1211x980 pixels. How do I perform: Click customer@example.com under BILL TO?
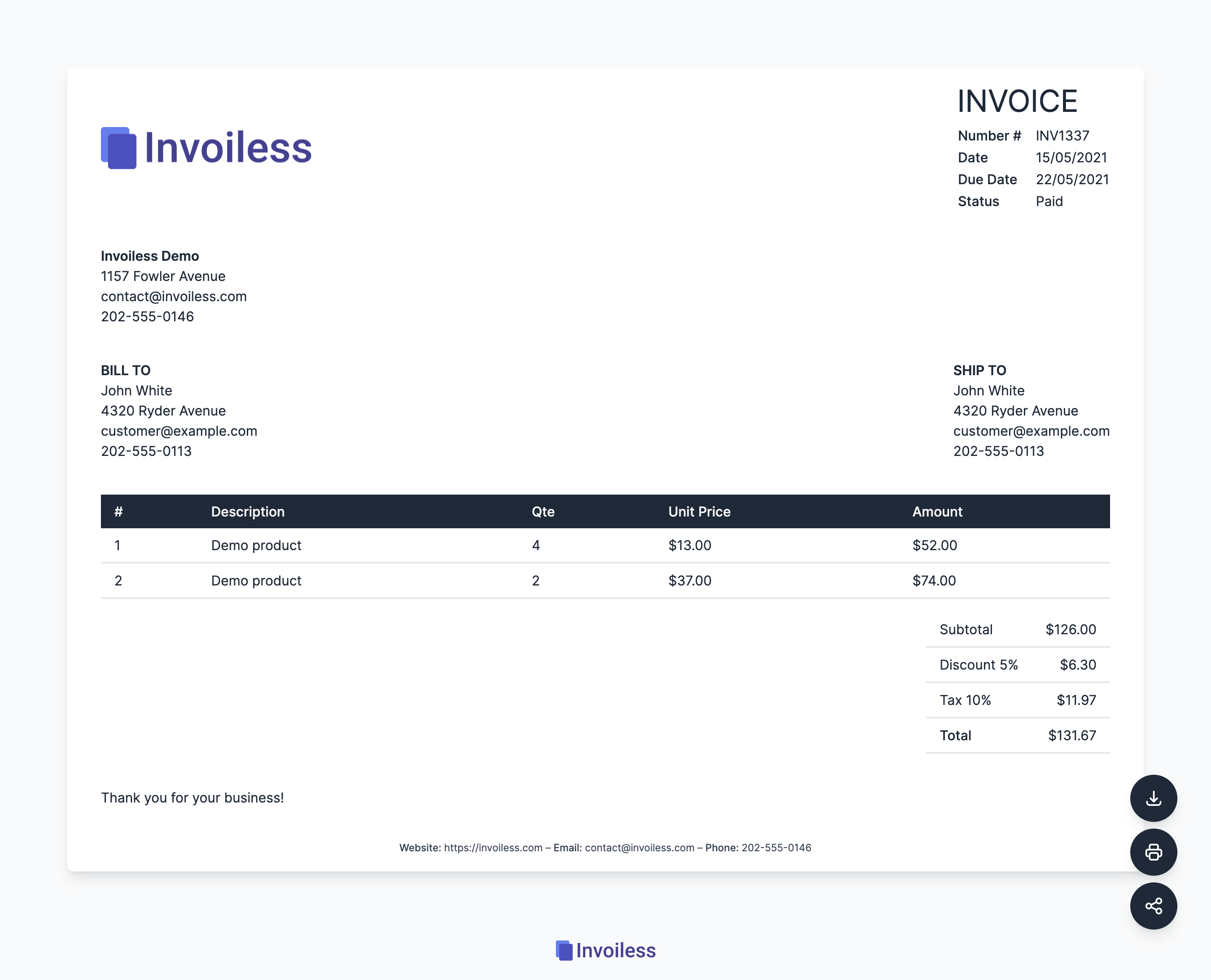(179, 431)
